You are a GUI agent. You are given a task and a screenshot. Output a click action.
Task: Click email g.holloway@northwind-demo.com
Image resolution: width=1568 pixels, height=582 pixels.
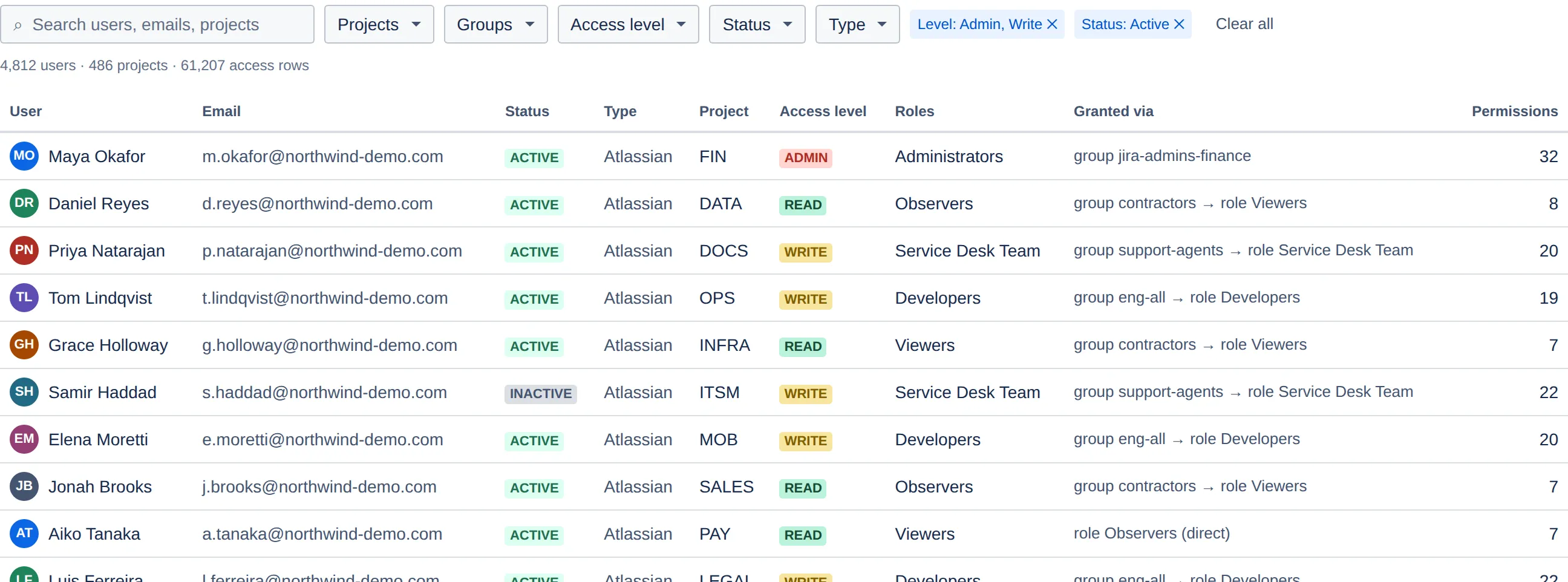click(x=329, y=345)
